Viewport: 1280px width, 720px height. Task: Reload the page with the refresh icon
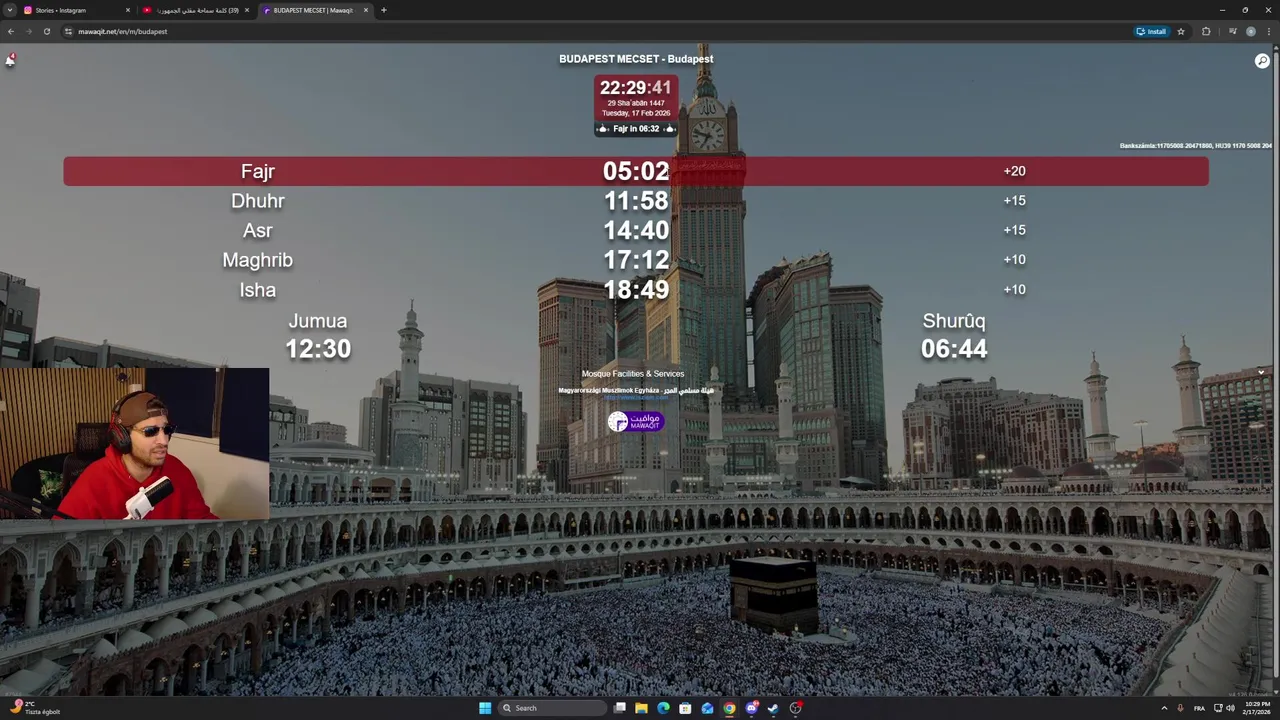point(46,31)
